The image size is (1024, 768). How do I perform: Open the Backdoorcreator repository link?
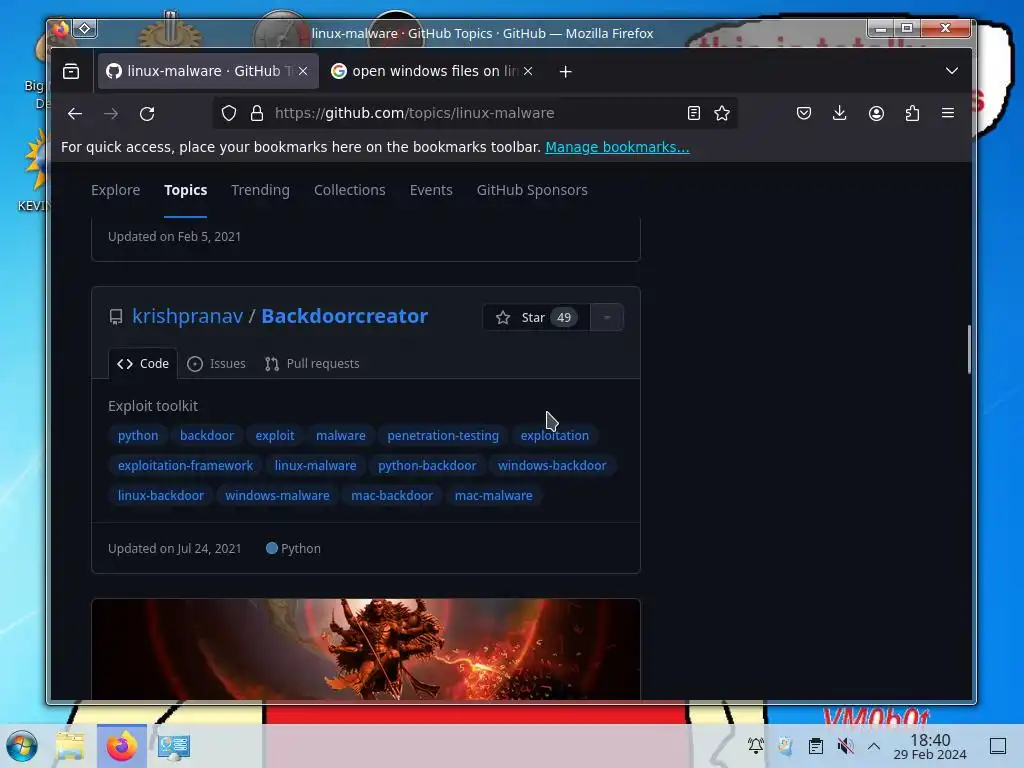[345, 316]
